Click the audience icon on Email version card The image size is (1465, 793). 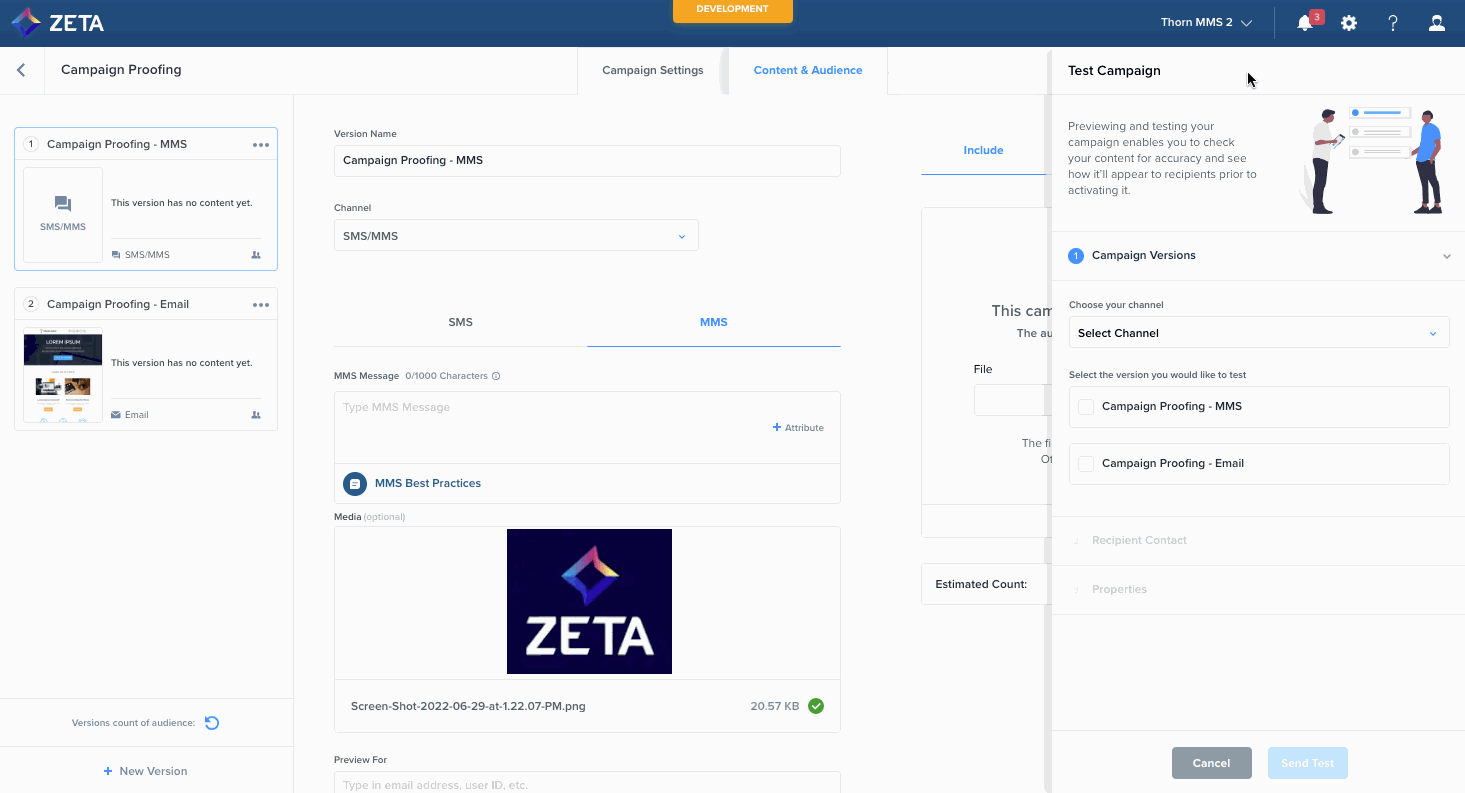click(x=256, y=415)
